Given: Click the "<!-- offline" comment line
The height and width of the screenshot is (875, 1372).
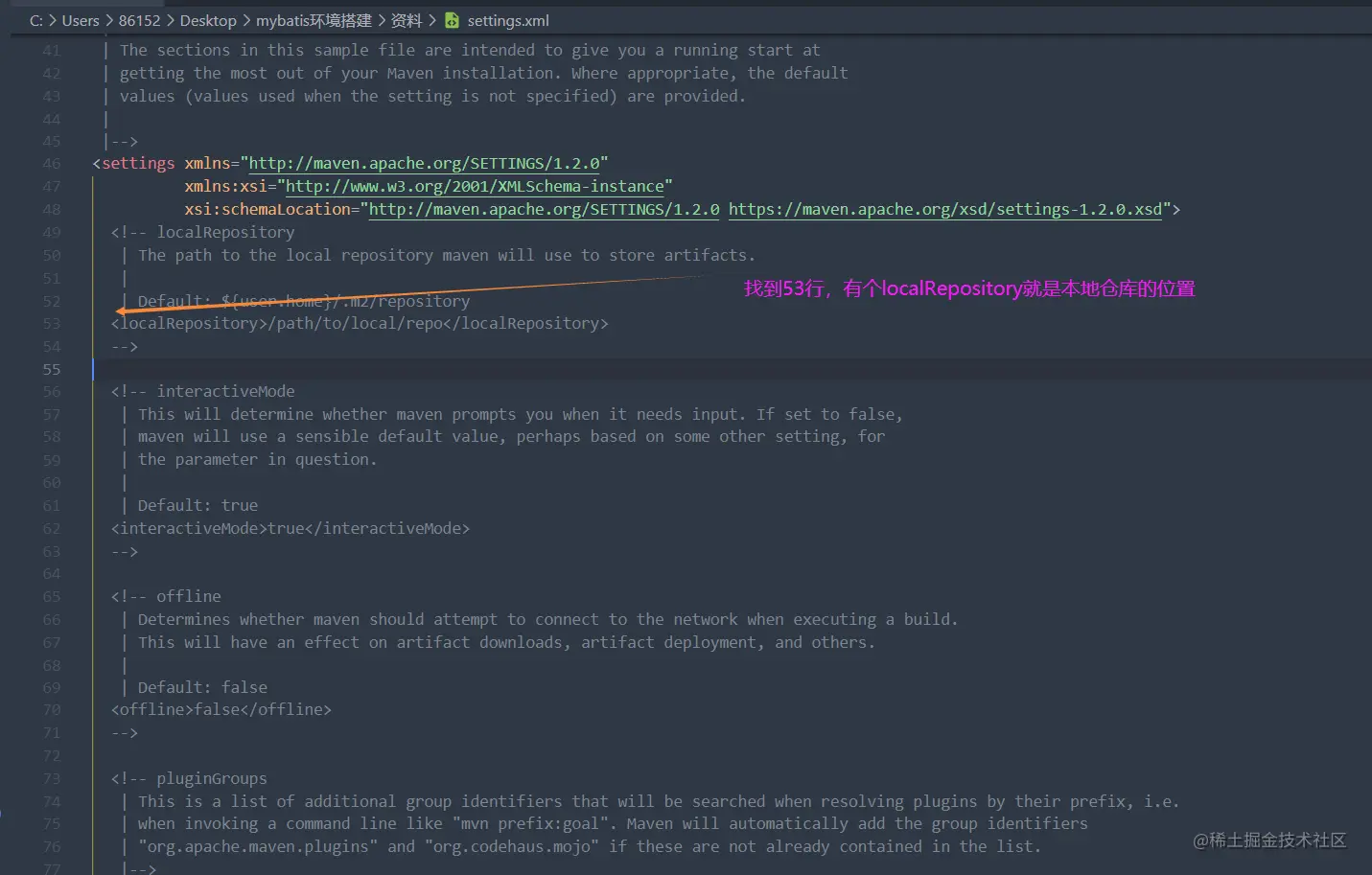Looking at the screenshot, I should (x=166, y=597).
